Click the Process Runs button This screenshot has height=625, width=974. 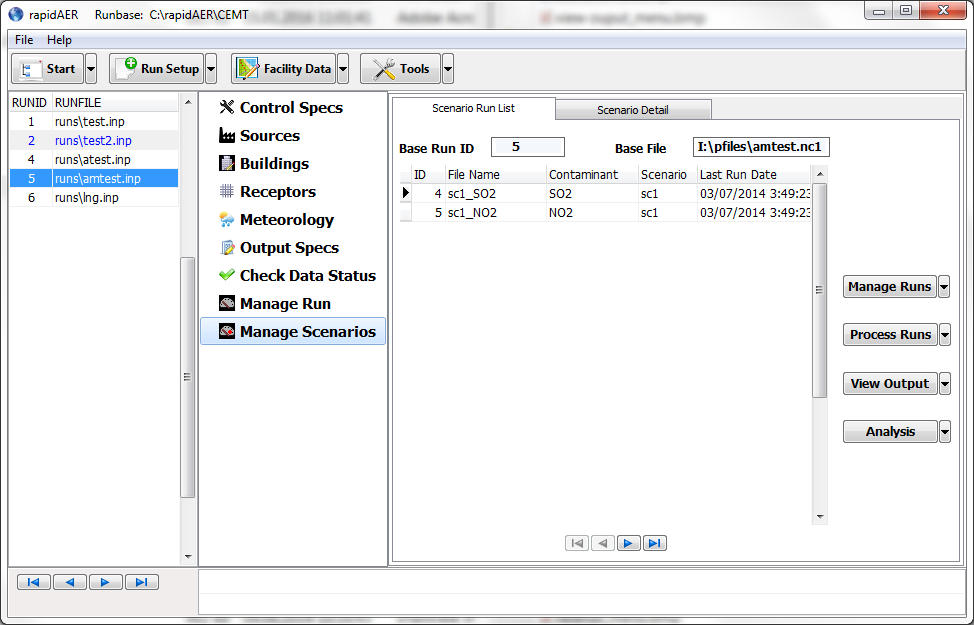tap(889, 335)
